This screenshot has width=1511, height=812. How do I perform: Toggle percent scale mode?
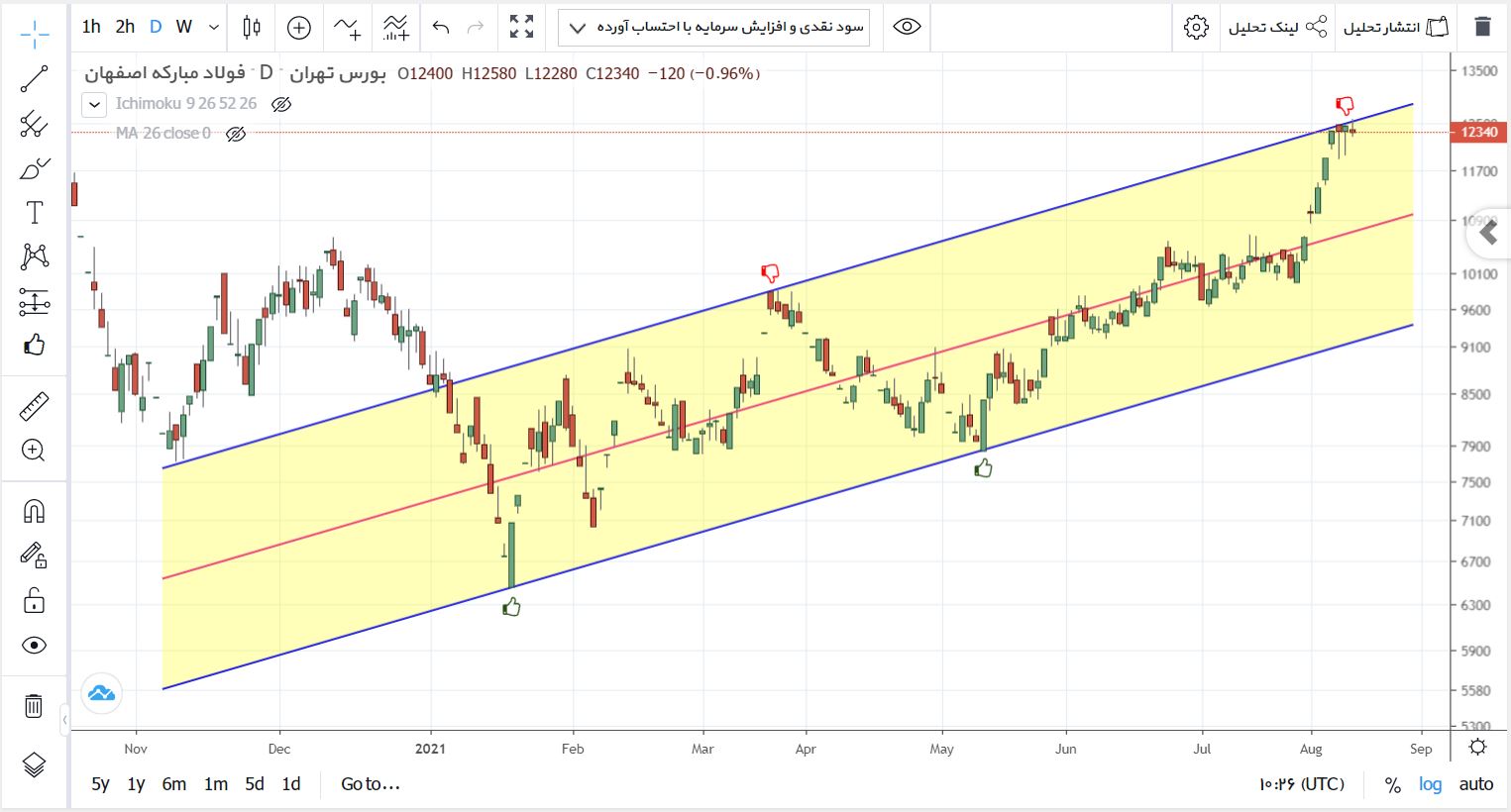click(x=1393, y=785)
